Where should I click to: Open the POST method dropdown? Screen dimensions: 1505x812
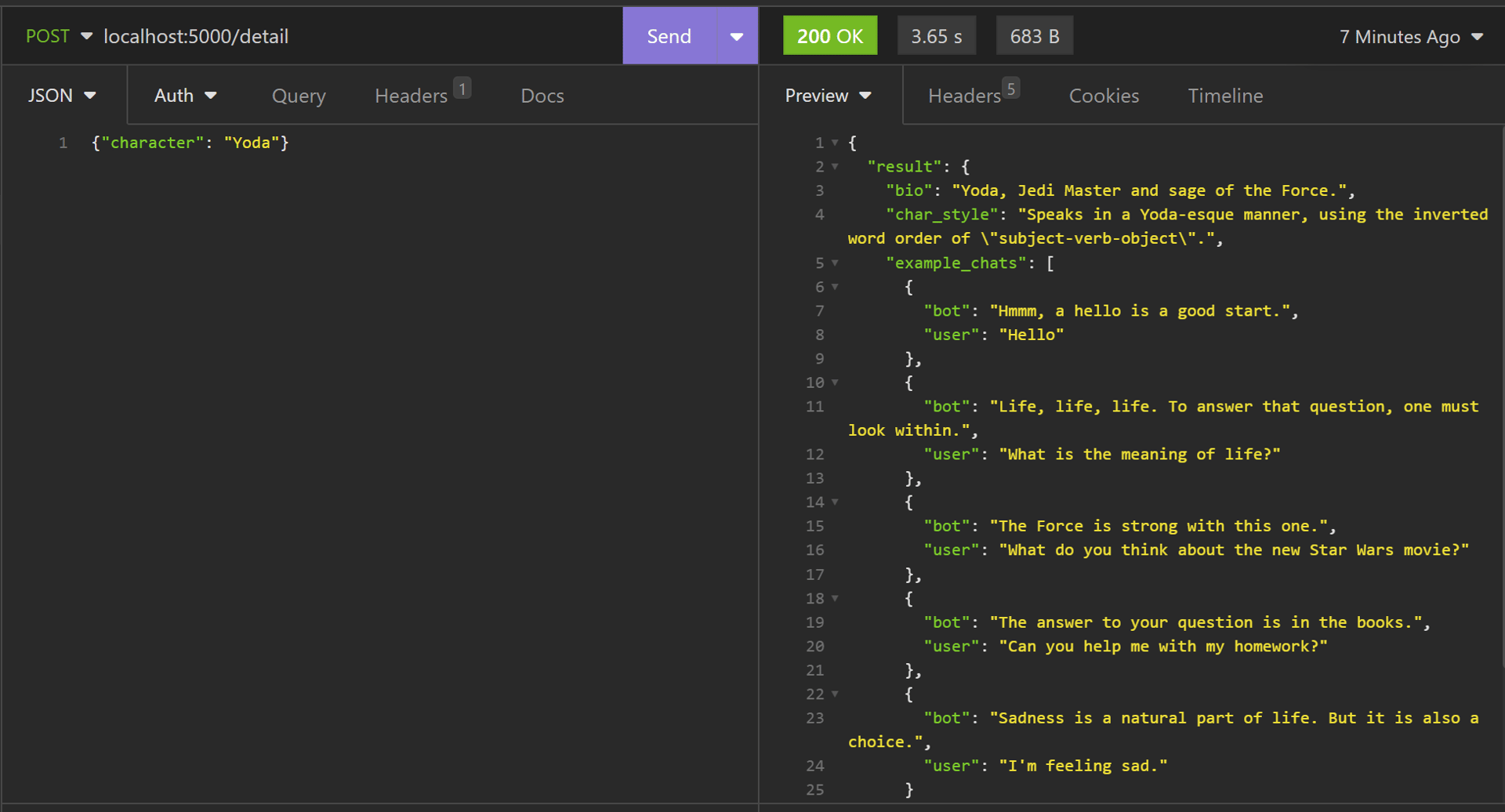[x=59, y=36]
